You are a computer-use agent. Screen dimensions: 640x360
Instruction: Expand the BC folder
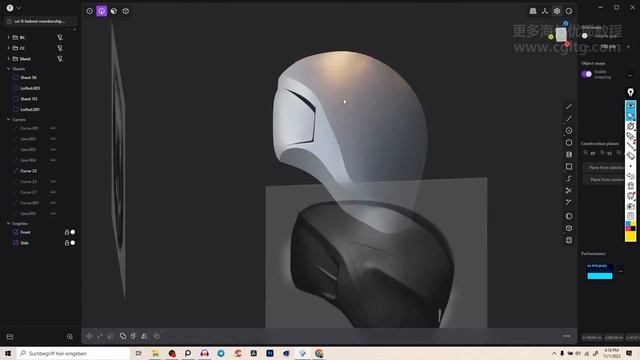[9, 37]
